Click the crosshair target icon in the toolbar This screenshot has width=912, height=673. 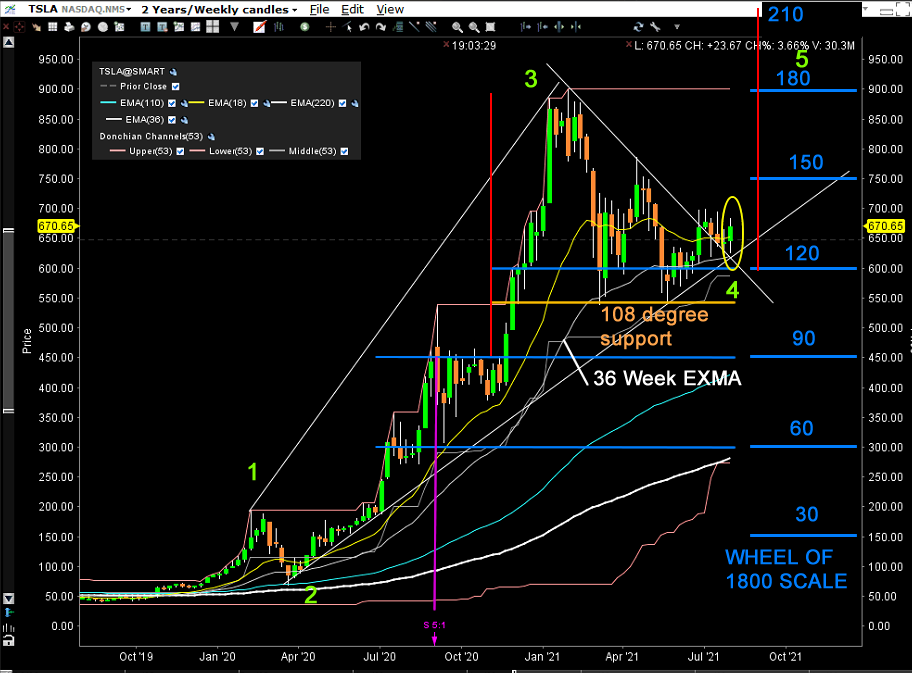[20, 27]
